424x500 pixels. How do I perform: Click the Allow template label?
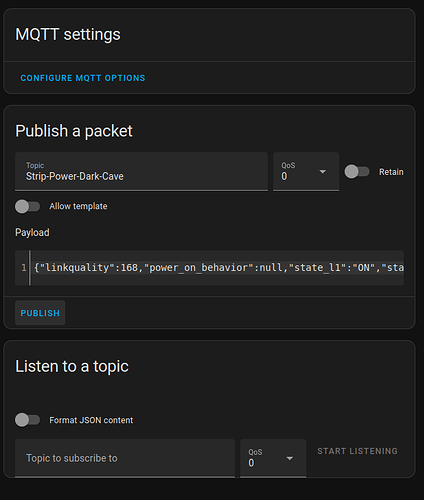click(78, 206)
